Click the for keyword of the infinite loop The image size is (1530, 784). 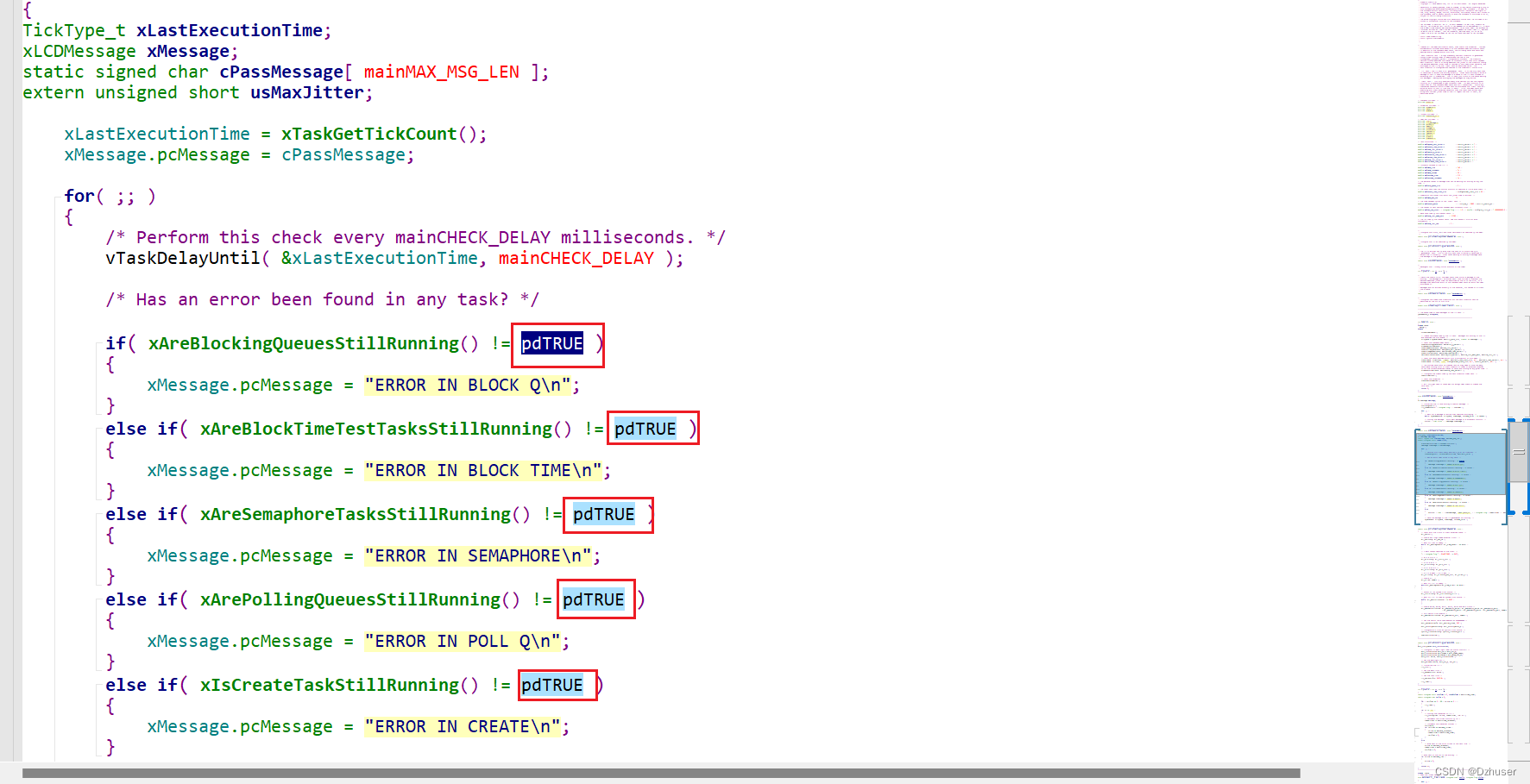pyautogui.click(x=79, y=196)
